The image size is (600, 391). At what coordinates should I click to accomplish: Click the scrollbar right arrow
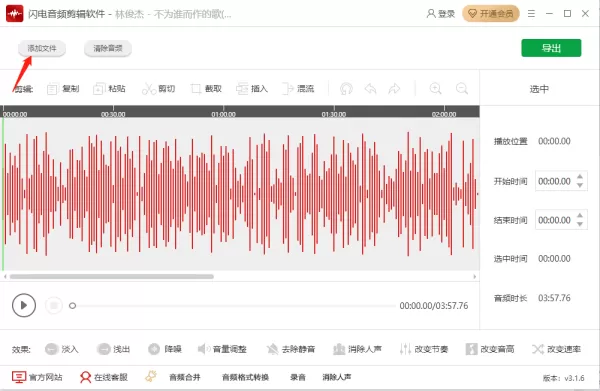pos(474,276)
